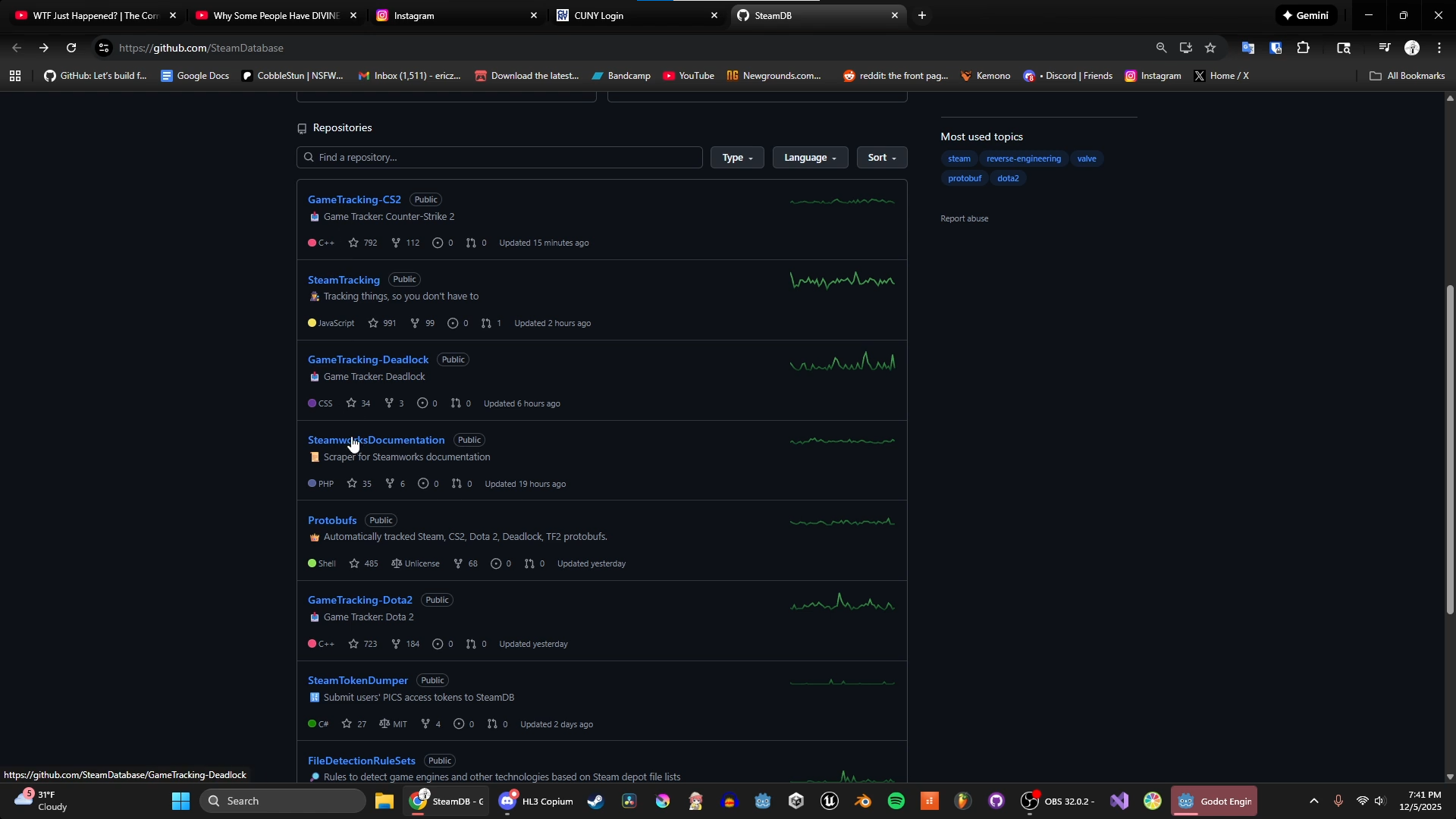Open the browser zoom magnifier icon
1456x819 pixels.
pos(1161,48)
